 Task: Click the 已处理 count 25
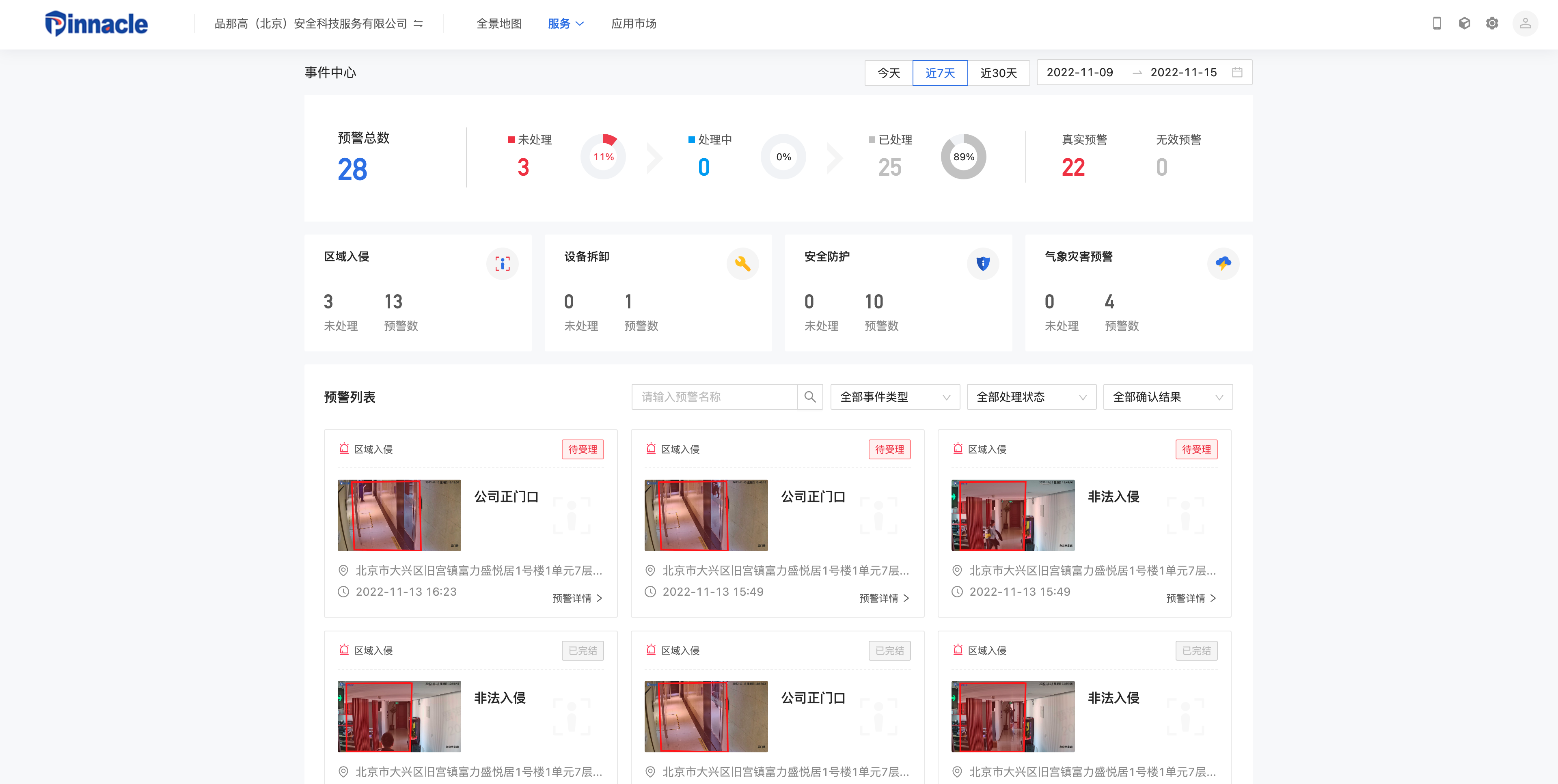pyautogui.click(x=890, y=168)
